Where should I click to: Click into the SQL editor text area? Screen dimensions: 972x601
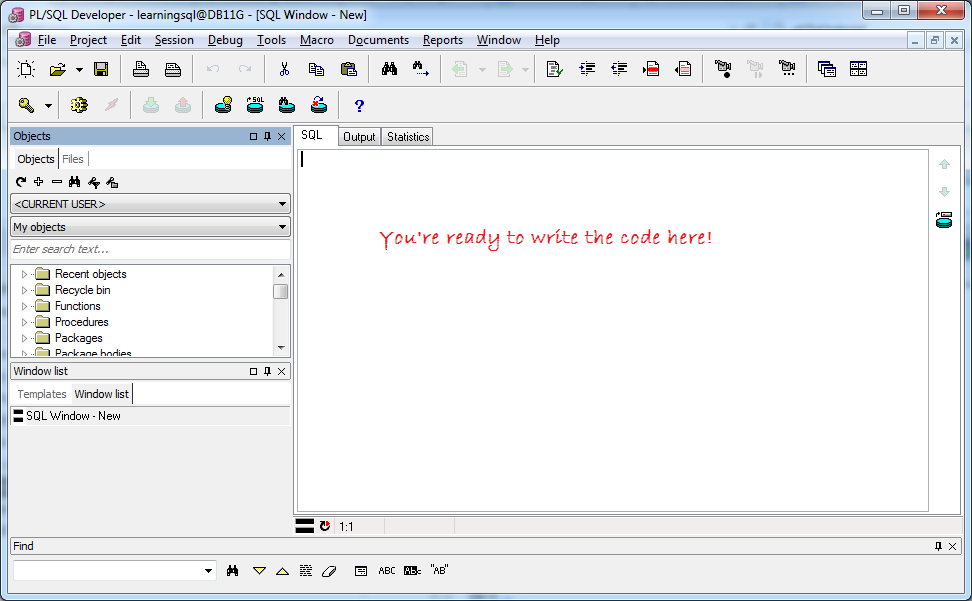coord(612,330)
